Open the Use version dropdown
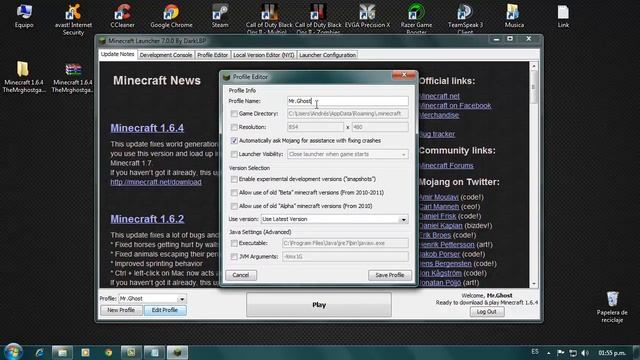This screenshot has height=360, width=640. 334,219
